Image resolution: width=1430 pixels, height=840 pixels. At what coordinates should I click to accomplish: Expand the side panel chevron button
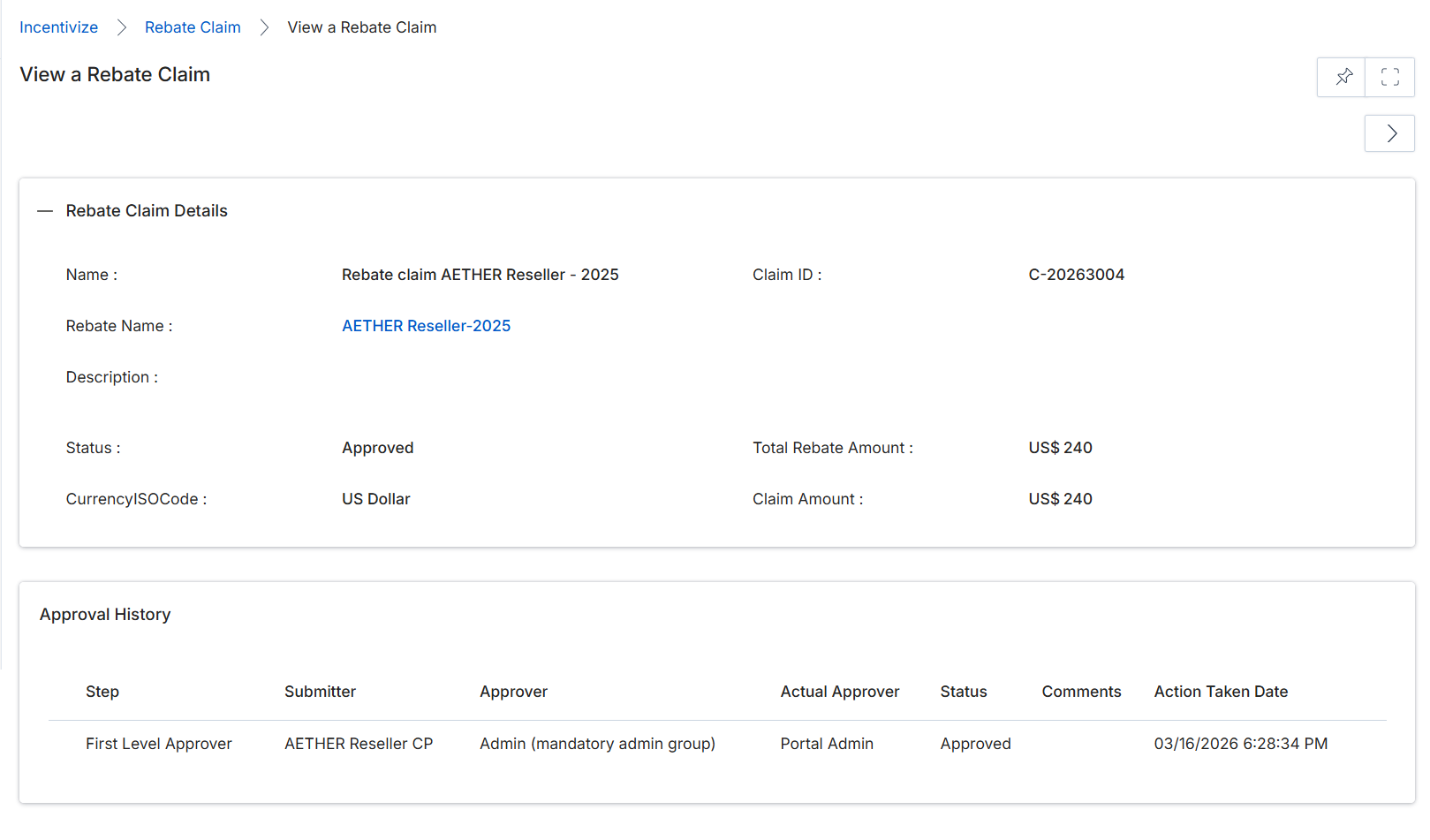point(1390,133)
